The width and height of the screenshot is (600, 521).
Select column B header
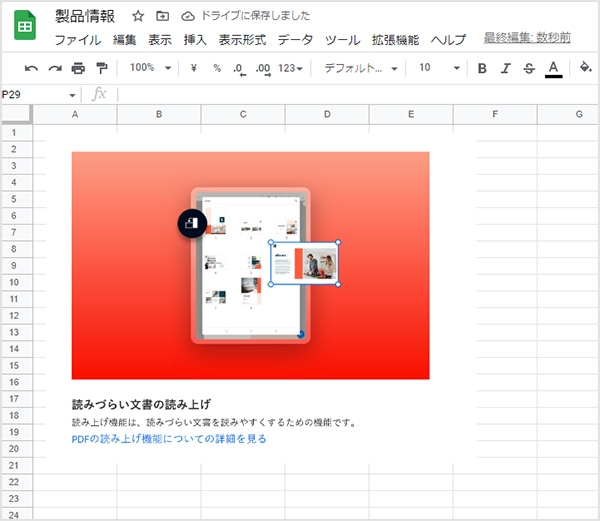click(x=159, y=114)
